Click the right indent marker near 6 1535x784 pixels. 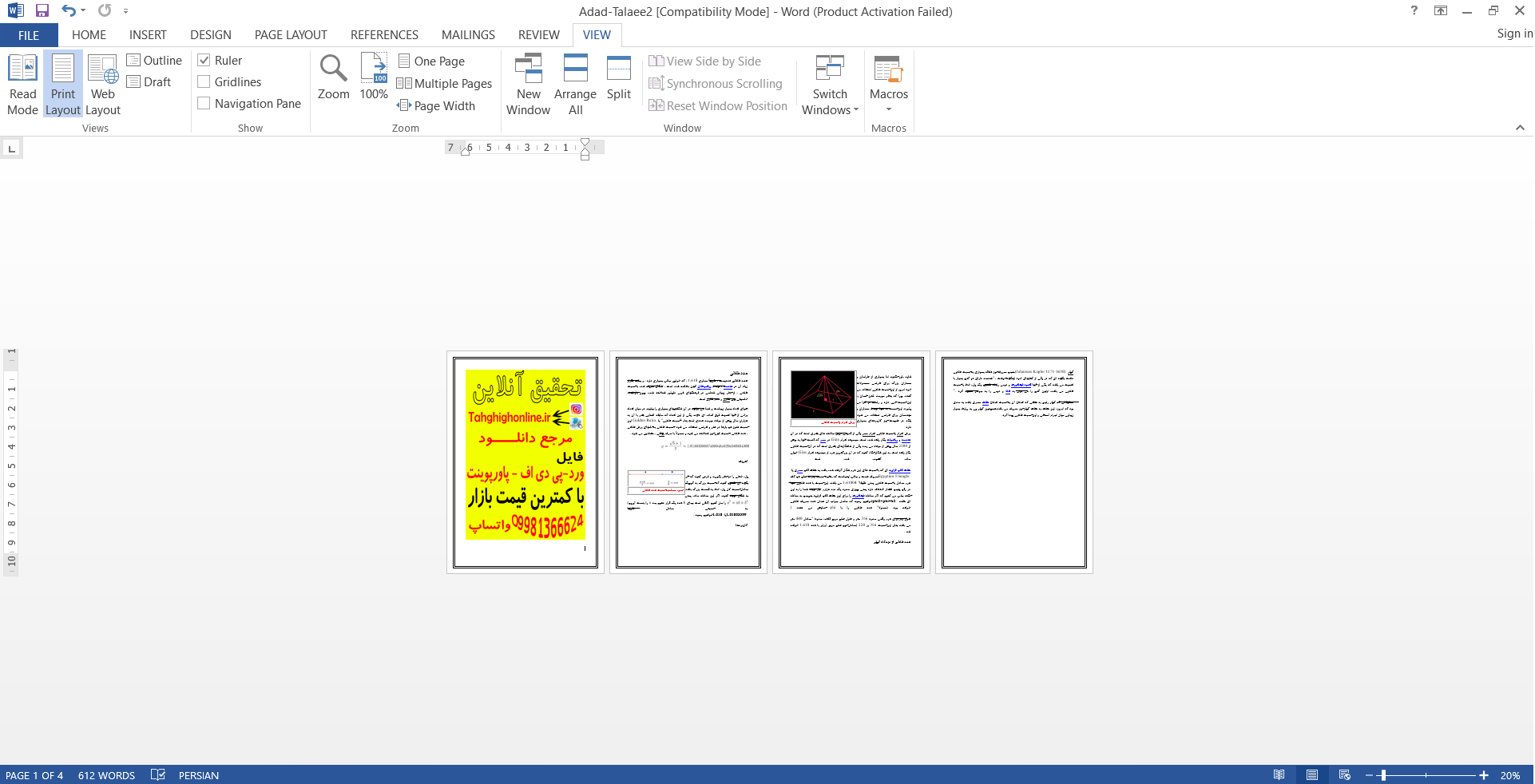(x=466, y=152)
